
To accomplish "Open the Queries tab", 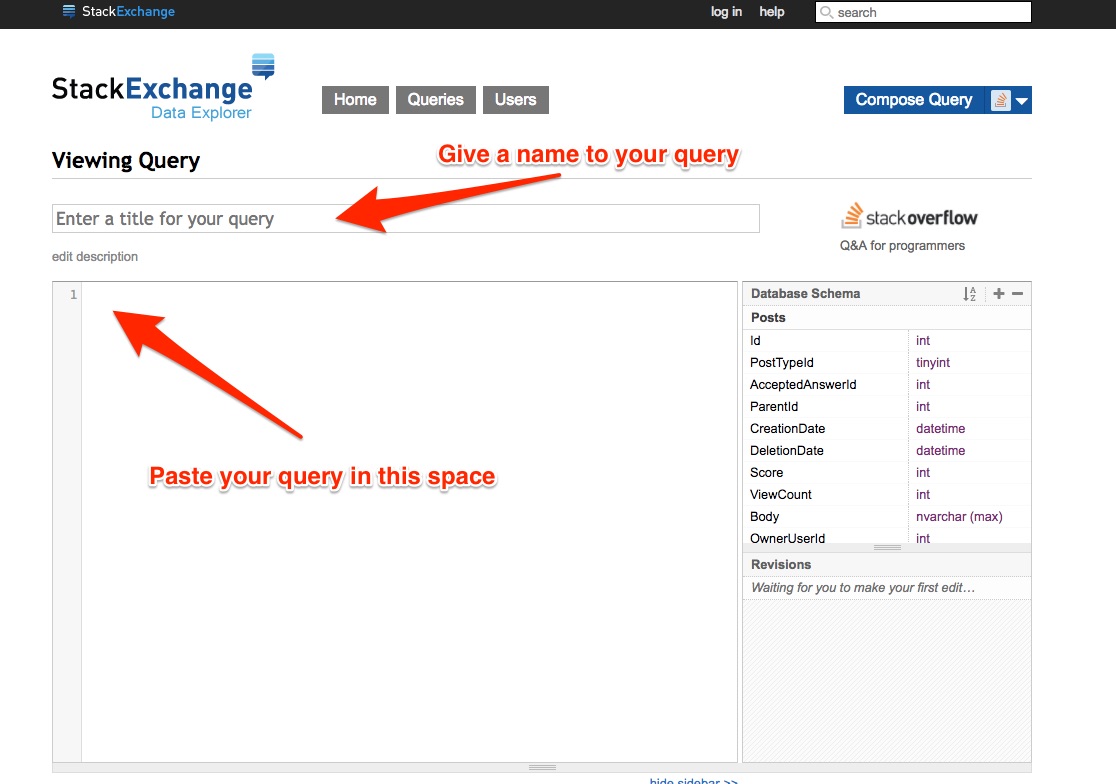I will pyautogui.click(x=436, y=100).
